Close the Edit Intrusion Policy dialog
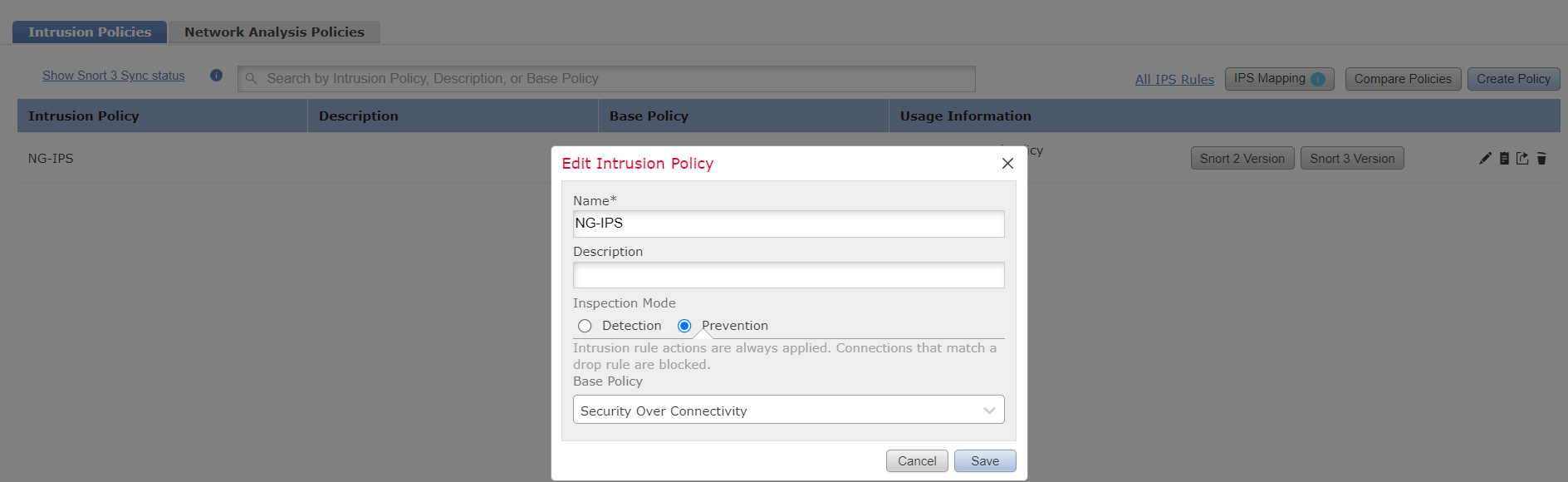The width and height of the screenshot is (1568, 482). (1007, 164)
